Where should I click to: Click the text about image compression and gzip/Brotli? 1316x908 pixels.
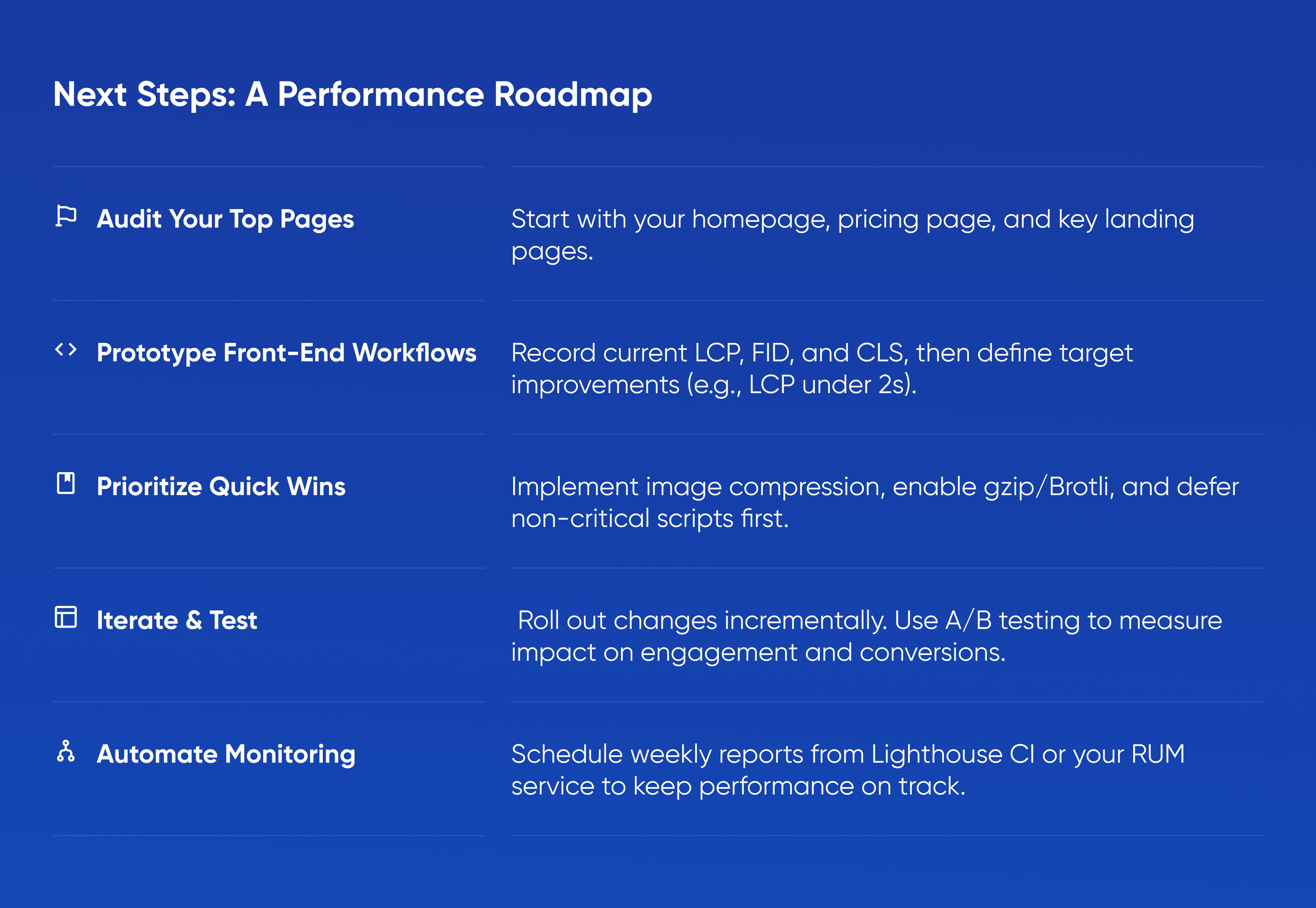point(875,502)
